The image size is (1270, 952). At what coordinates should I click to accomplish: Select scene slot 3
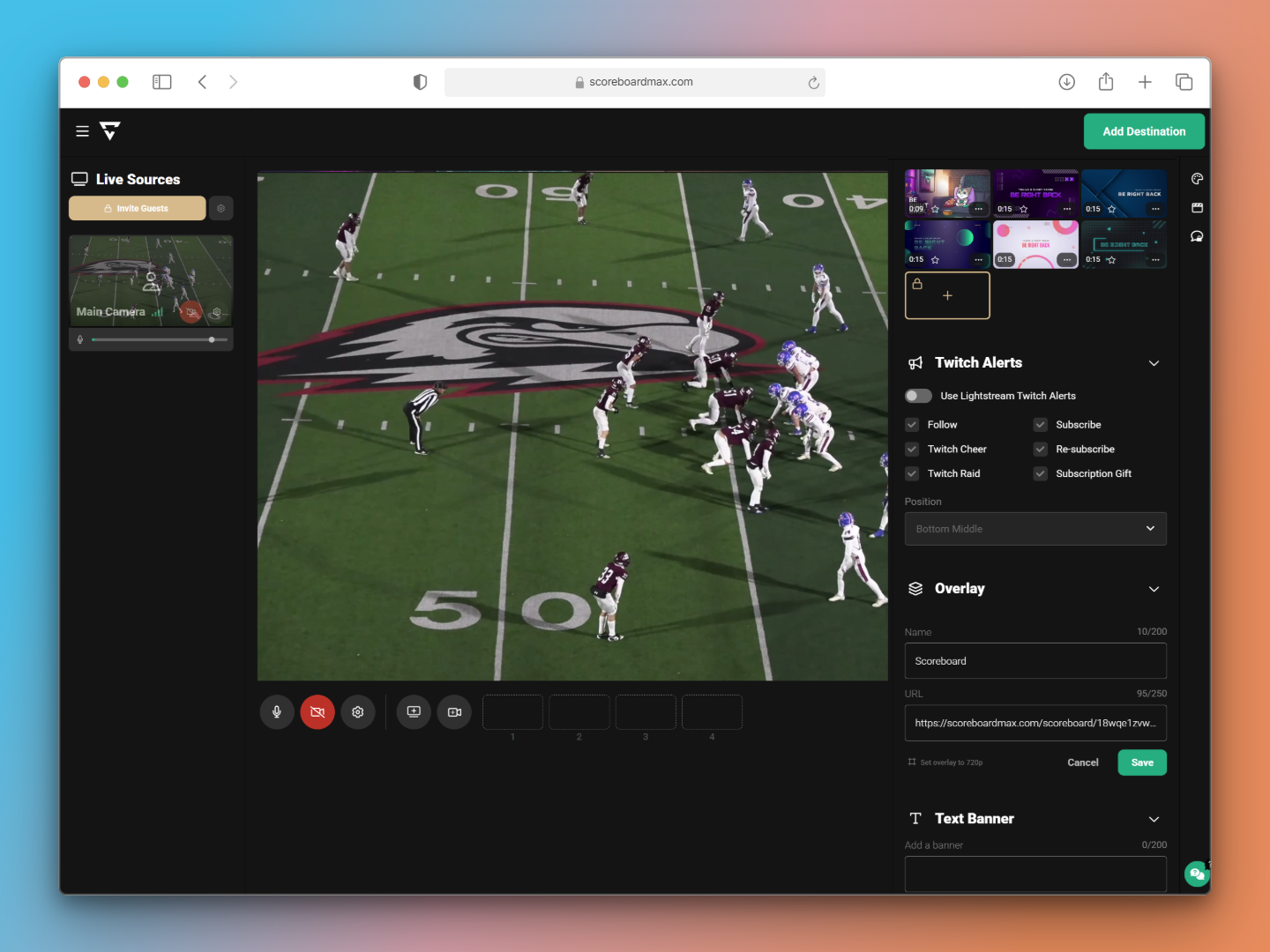click(646, 712)
